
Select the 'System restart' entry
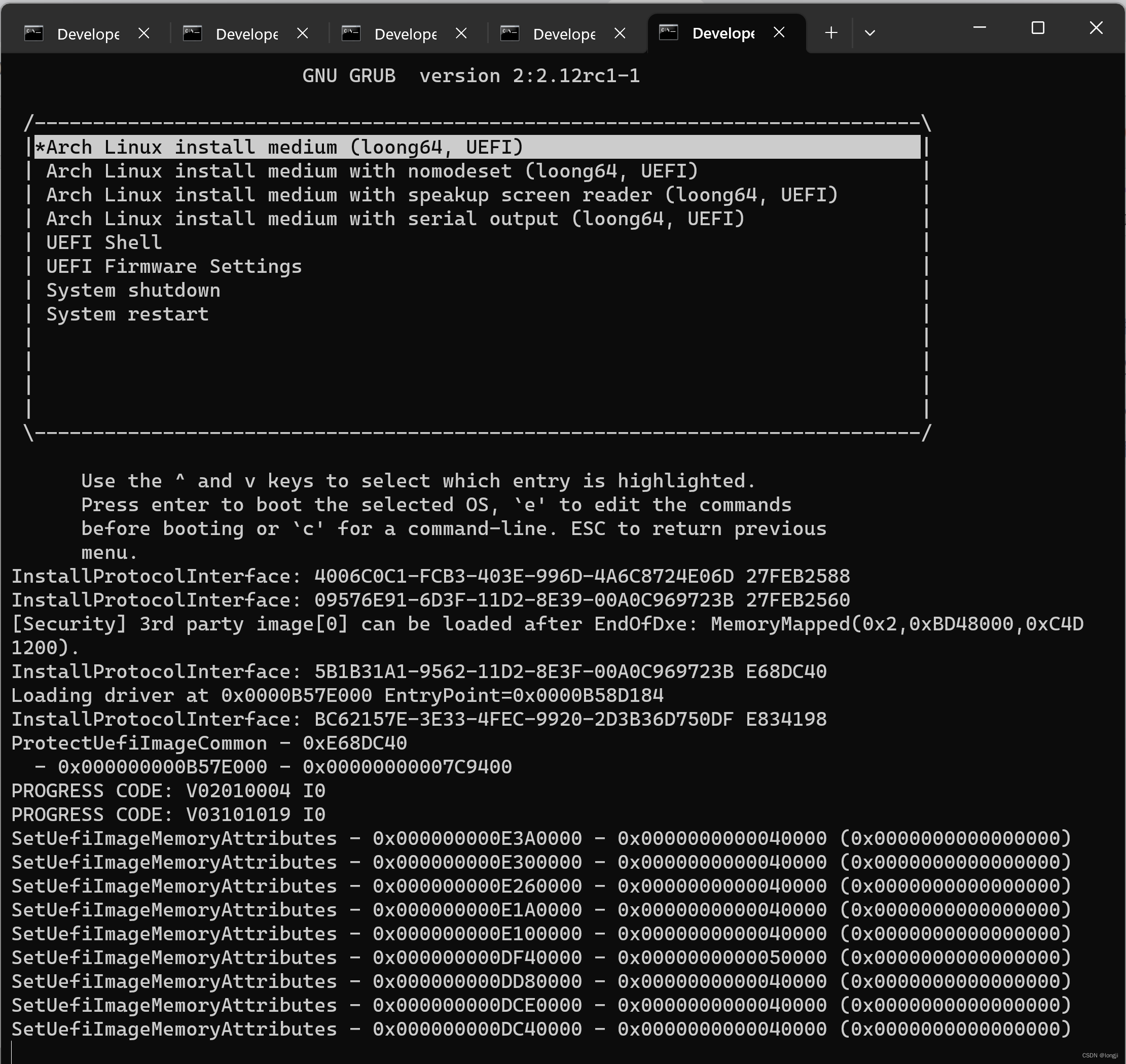coord(128,314)
